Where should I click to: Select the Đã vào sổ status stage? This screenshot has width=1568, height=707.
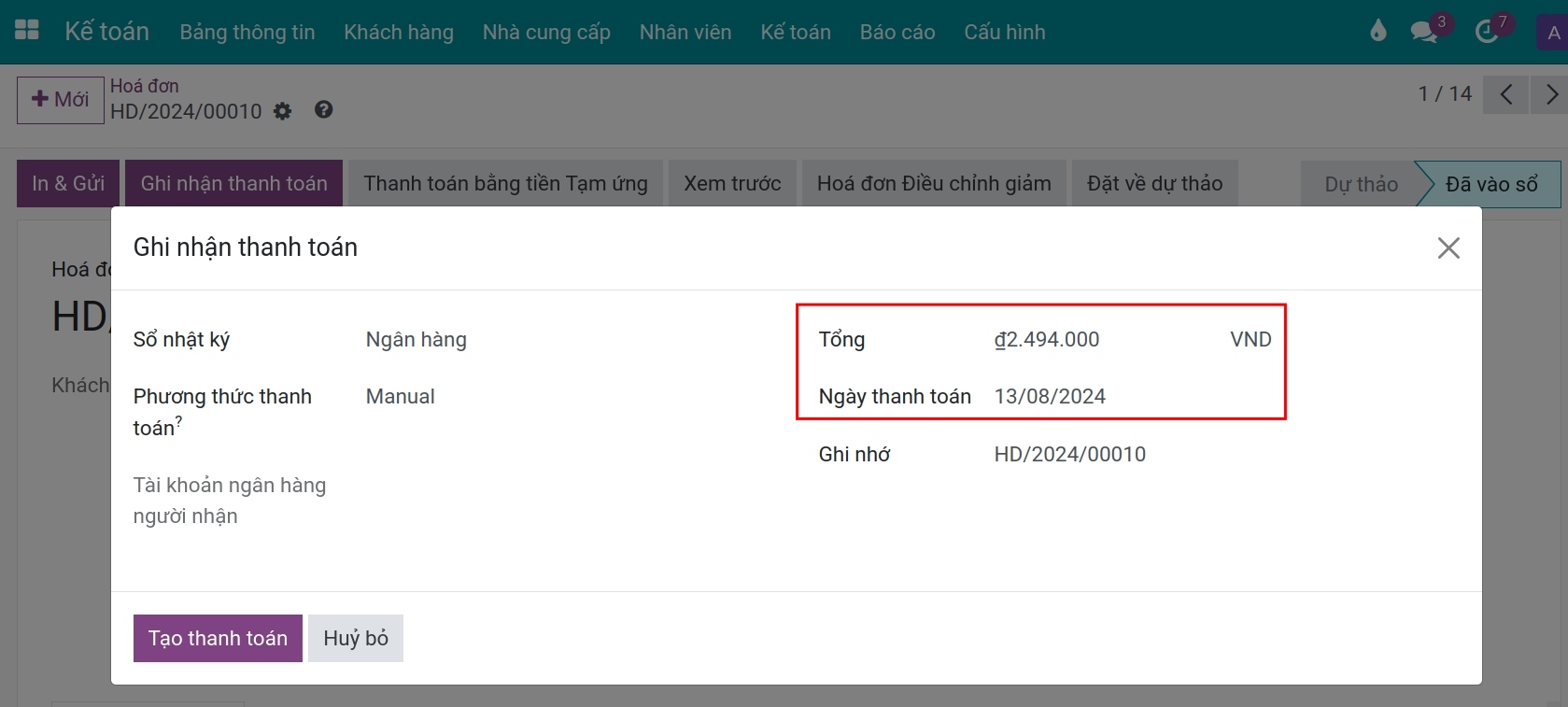point(1490,184)
